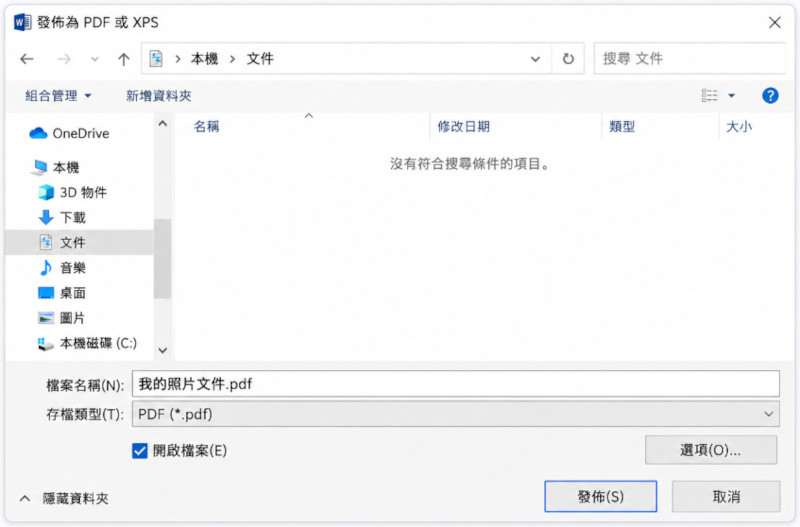This screenshot has height=527, width=800.
Task: Open the 組合管理 menu
Action: 58,95
